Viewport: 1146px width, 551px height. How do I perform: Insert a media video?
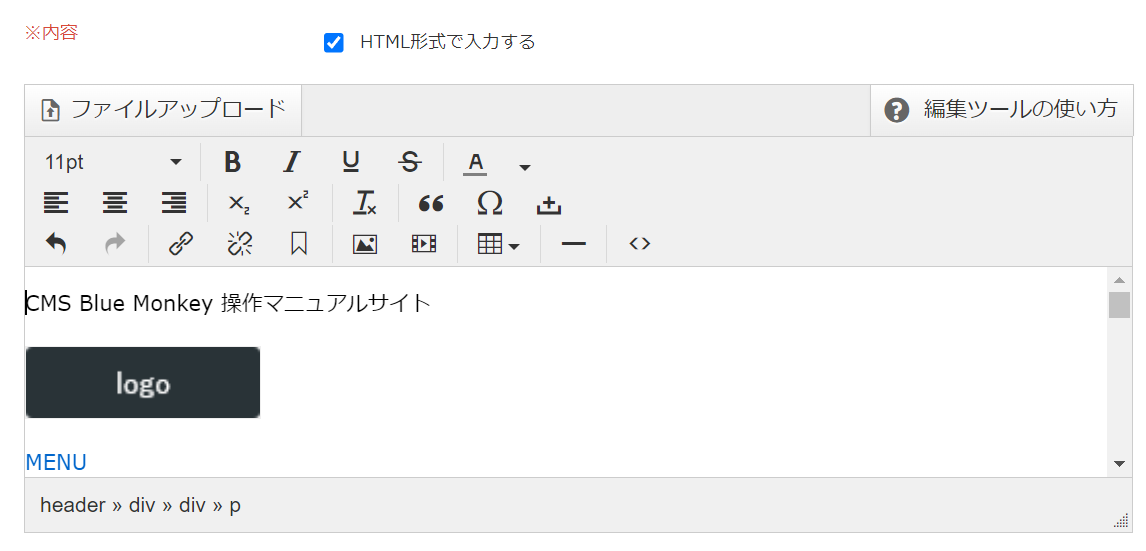(424, 244)
